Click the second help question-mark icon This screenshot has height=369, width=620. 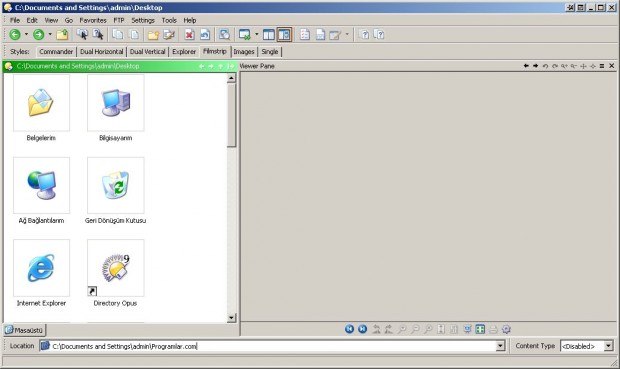click(379, 35)
